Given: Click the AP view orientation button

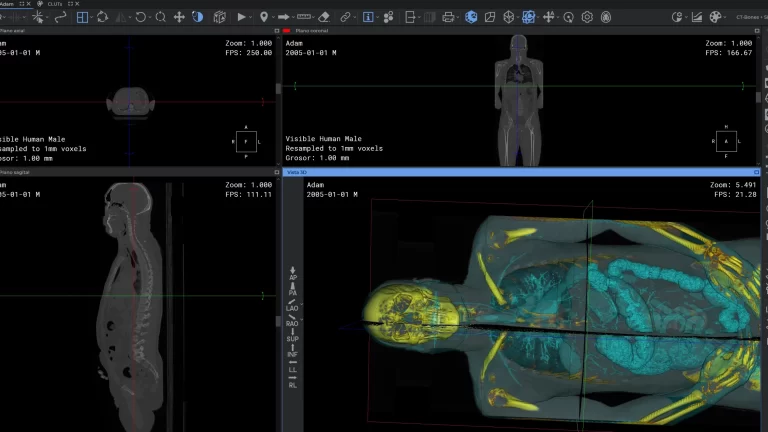Looking at the screenshot, I should coord(292,273).
